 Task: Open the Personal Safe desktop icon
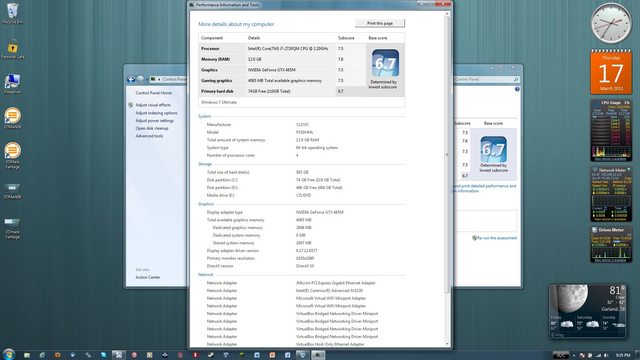[13, 49]
